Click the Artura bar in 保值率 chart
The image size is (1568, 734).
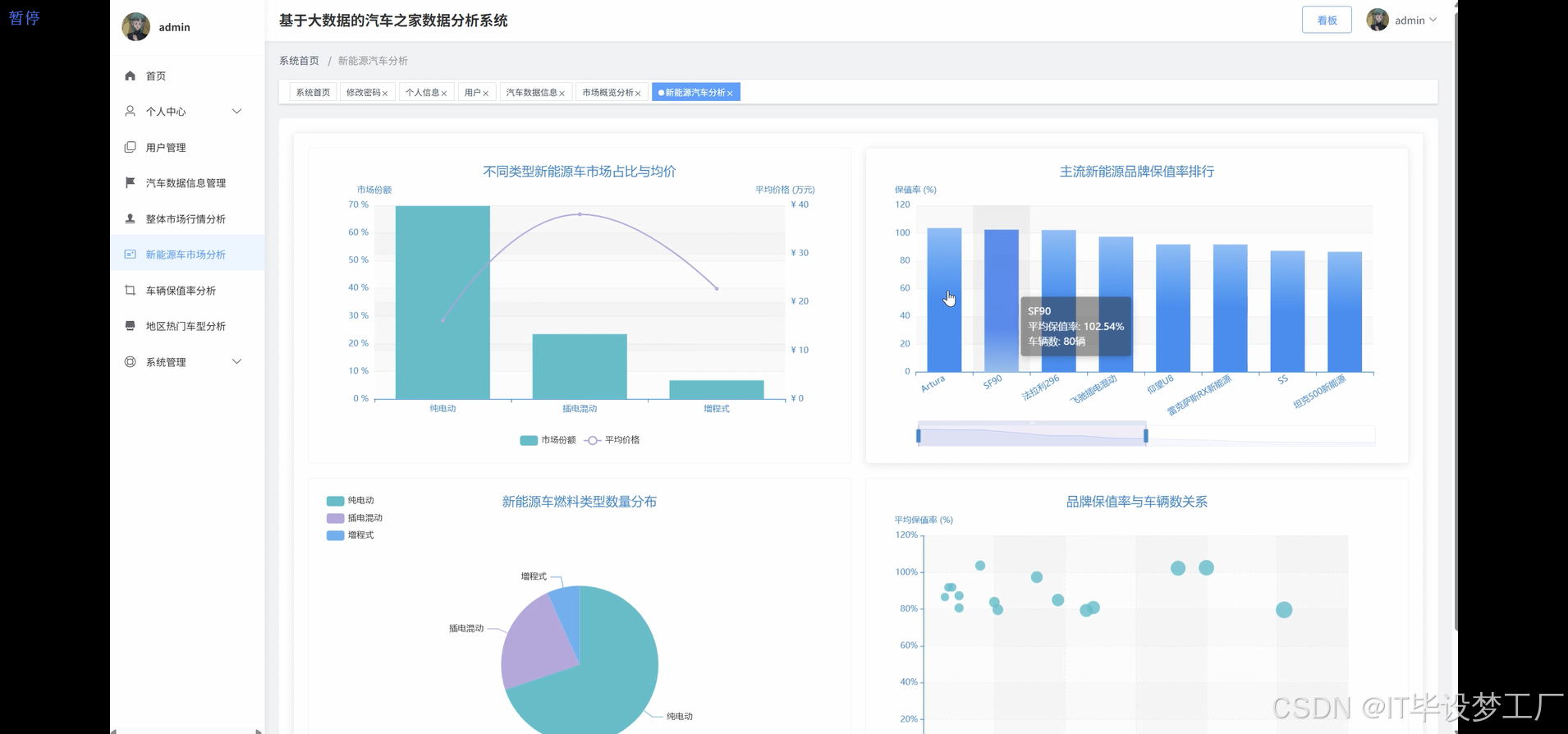pos(944,300)
